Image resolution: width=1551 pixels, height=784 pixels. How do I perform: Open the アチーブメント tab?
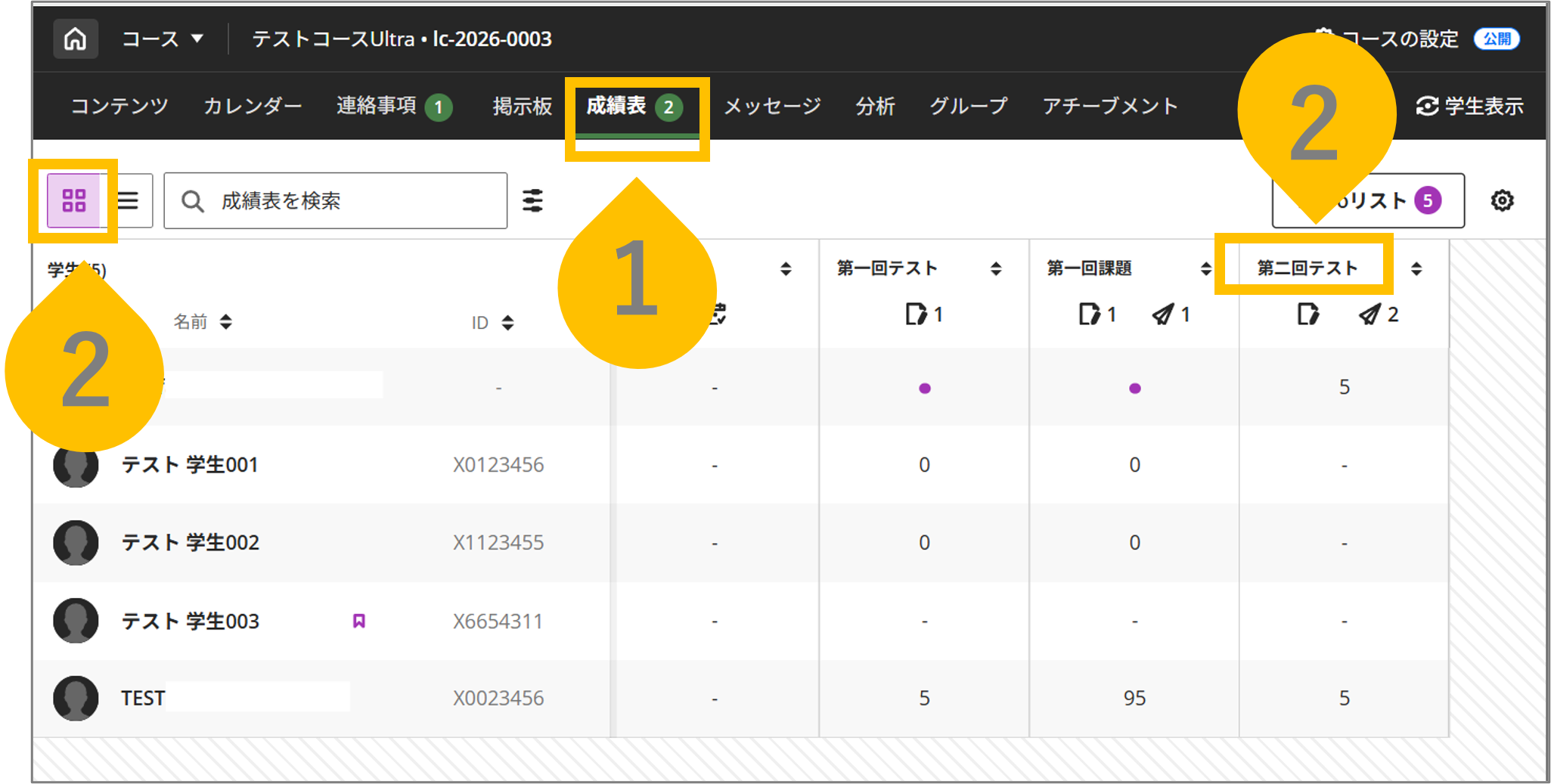click(x=1109, y=106)
